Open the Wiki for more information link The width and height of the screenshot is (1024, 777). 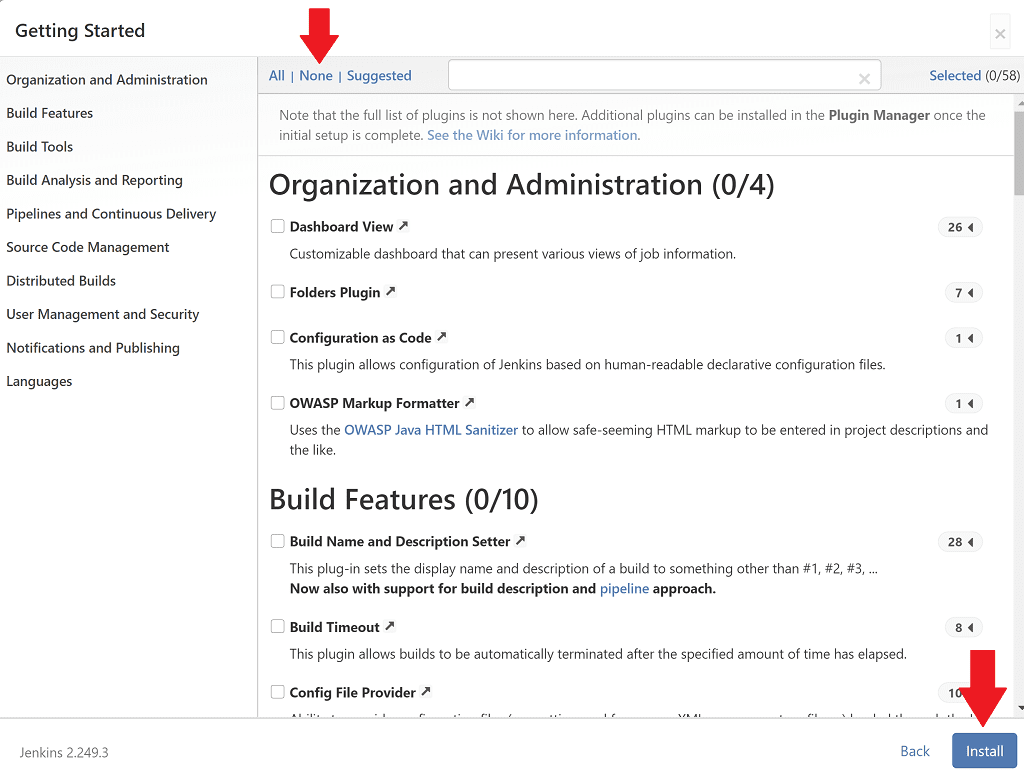click(533, 134)
